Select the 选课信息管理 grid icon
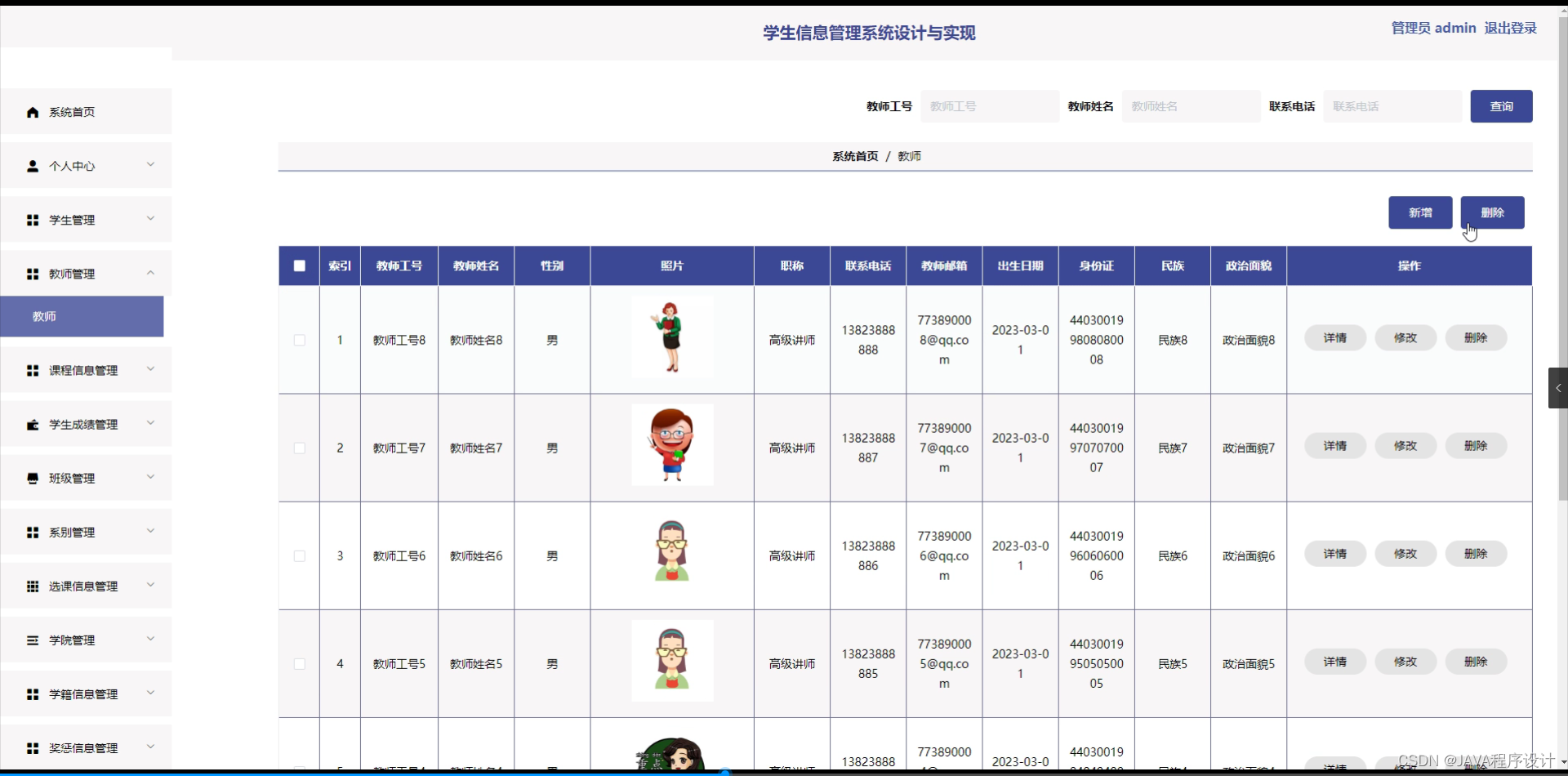Screen dimensions: 1568x776 click(x=33, y=586)
